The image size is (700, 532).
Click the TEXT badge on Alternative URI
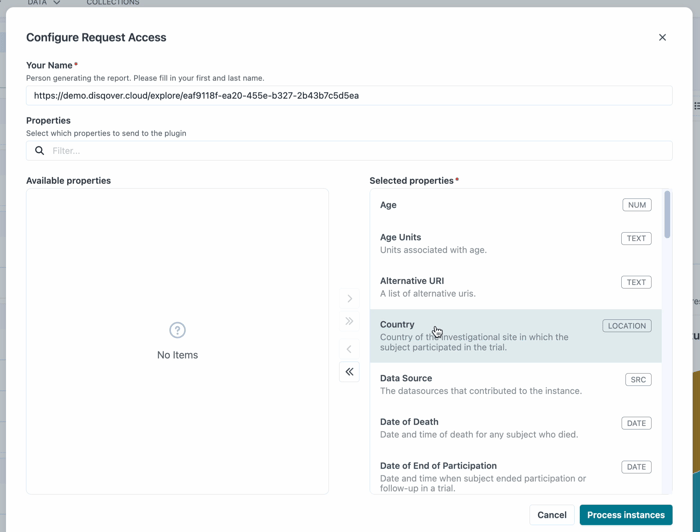(636, 282)
